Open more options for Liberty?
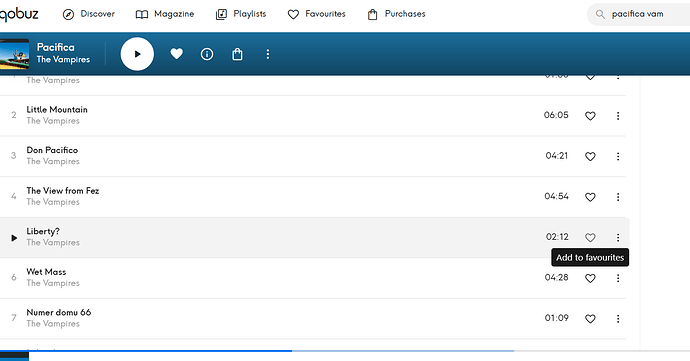Viewport: 690px width, 361px height. (x=618, y=237)
